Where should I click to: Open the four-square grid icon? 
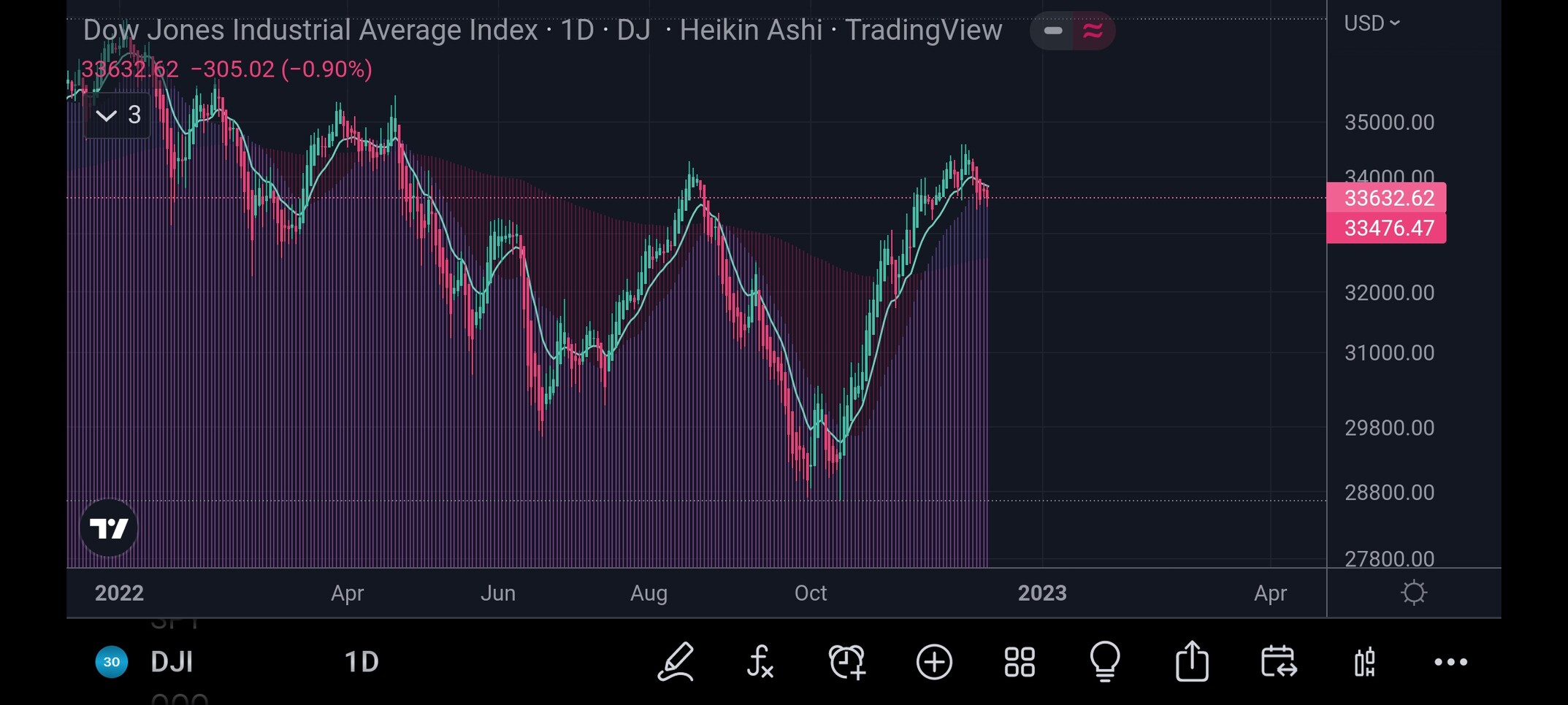point(1020,662)
